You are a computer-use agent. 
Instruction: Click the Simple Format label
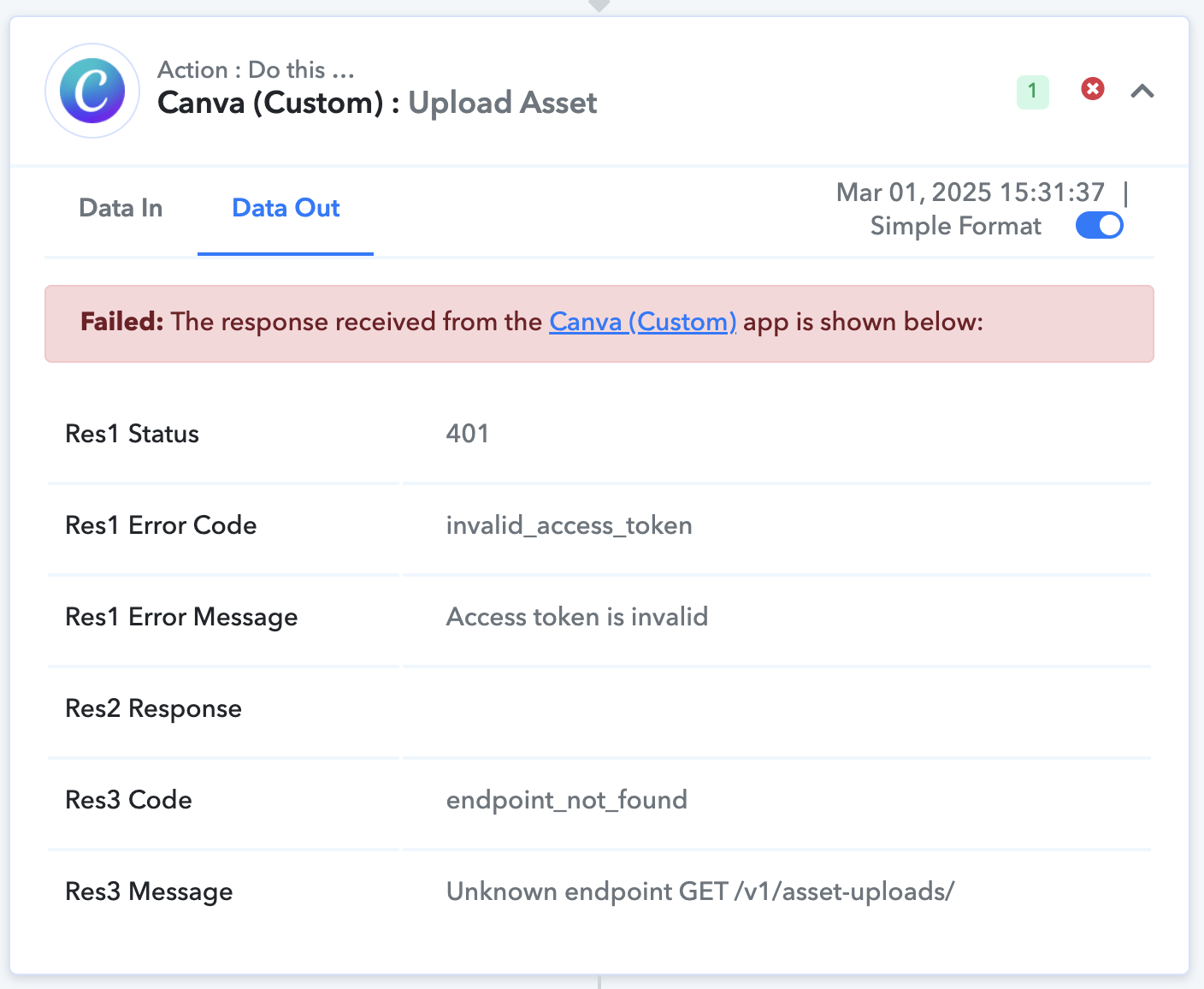(955, 226)
